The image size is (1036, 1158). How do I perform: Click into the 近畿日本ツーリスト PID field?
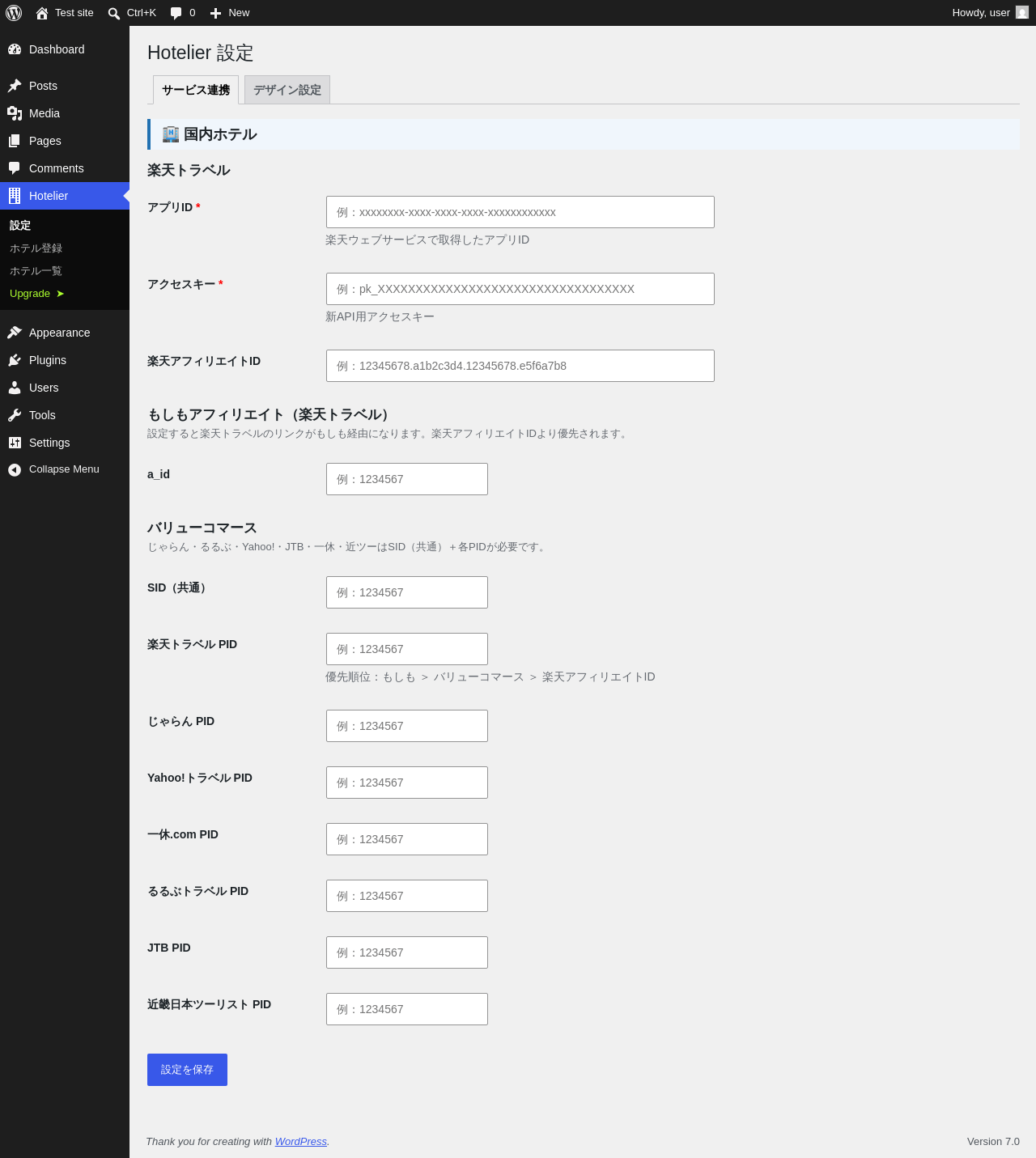[x=407, y=1009]
